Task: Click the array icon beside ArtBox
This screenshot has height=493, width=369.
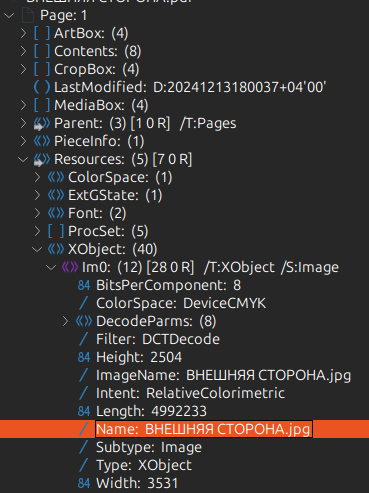Action: (42, 33)
